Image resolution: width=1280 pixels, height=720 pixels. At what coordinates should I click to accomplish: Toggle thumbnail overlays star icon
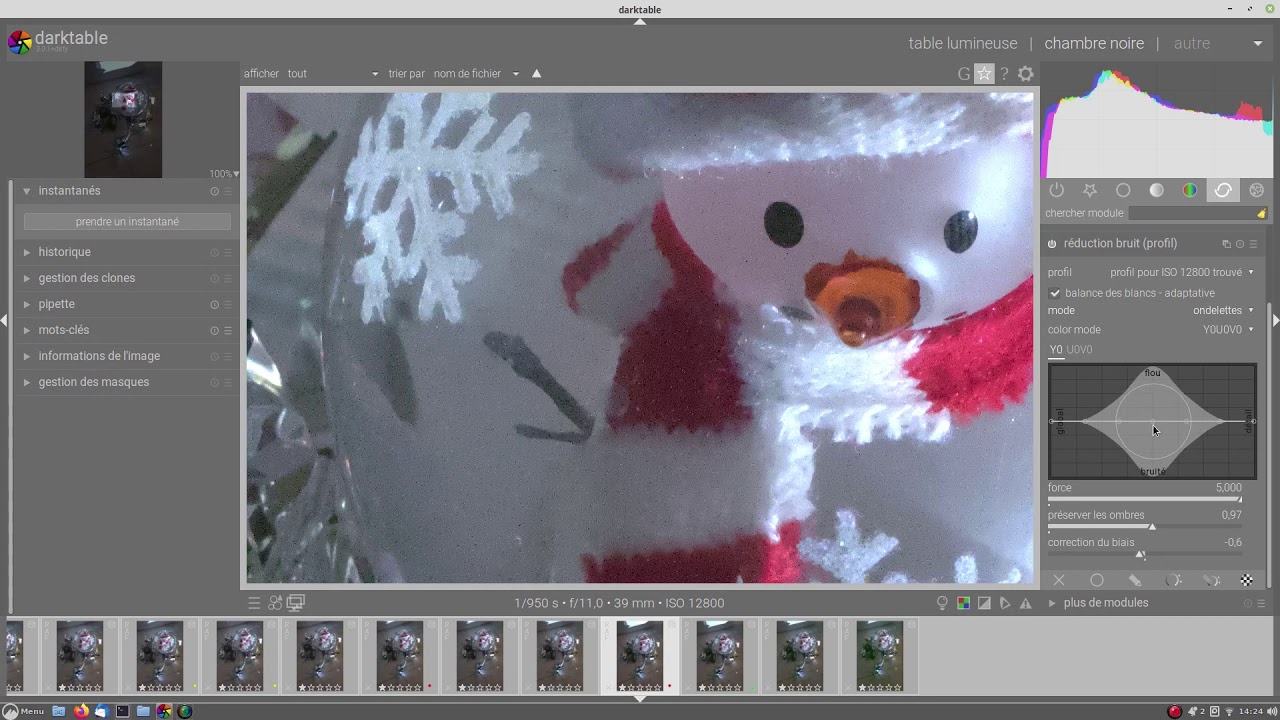(985, 74)
